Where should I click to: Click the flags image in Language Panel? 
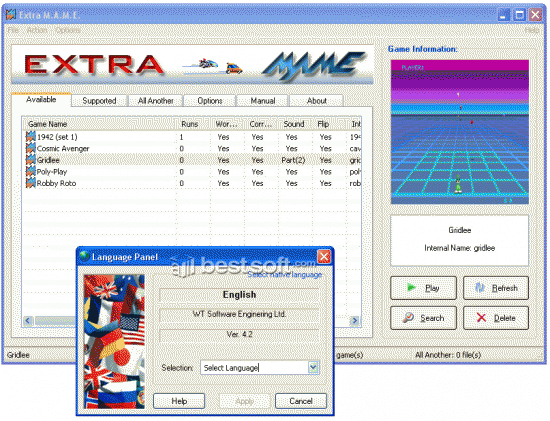tap(114, 342)
